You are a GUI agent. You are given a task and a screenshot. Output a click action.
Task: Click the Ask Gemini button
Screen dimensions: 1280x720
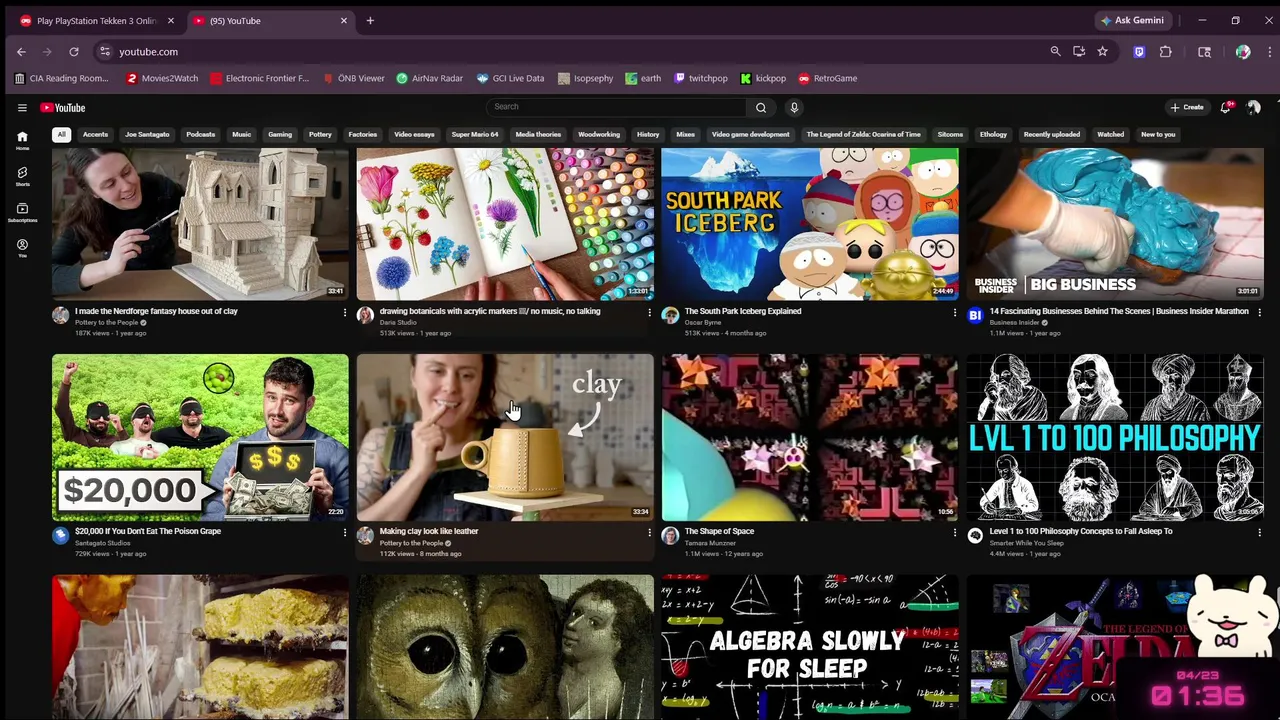(1133, 20)
